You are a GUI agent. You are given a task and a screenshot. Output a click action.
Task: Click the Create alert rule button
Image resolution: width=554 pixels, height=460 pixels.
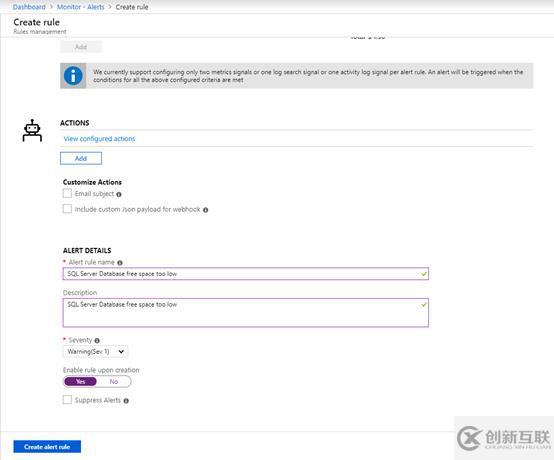(47, 447)
